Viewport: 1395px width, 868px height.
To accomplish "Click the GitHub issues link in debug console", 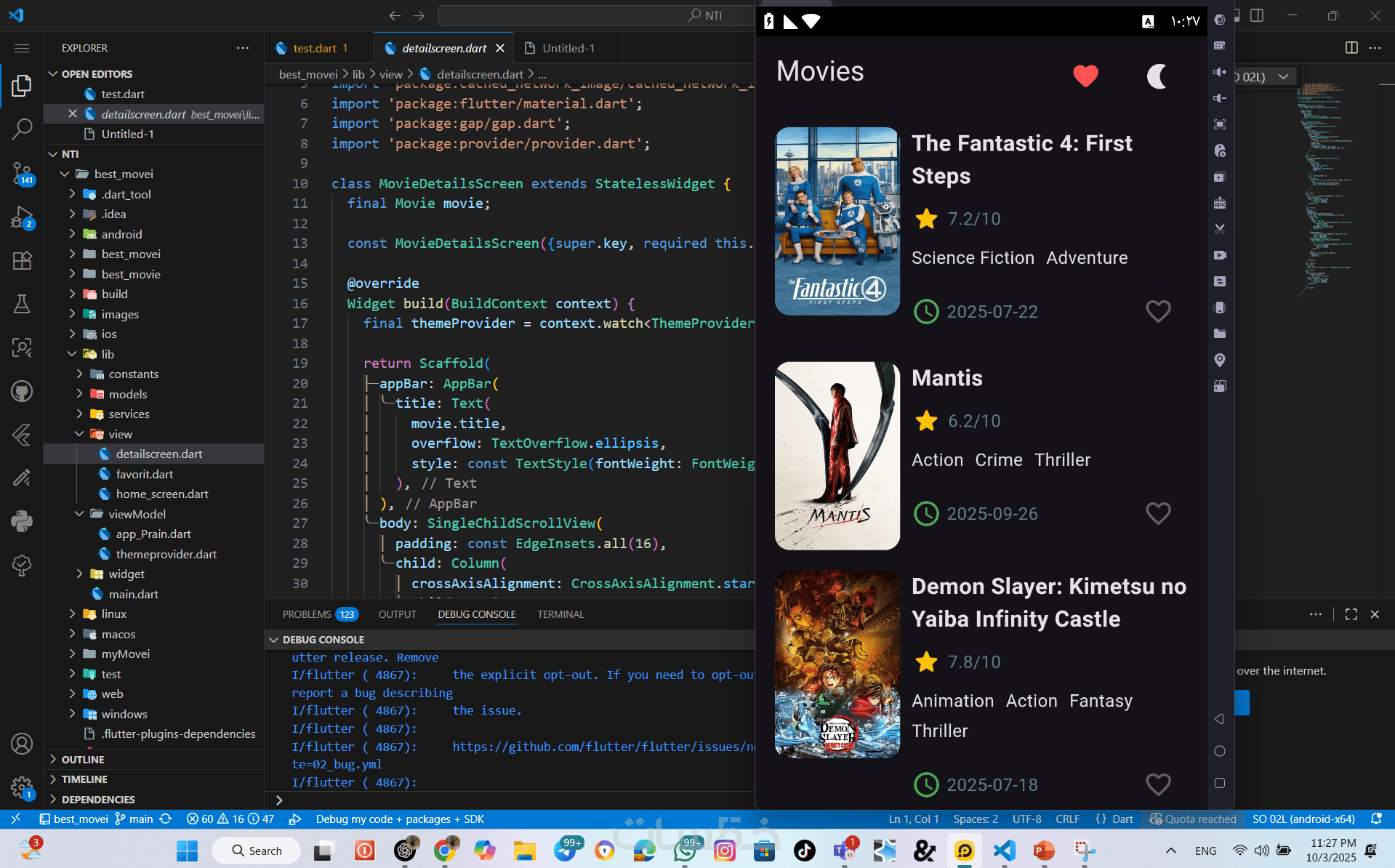I will pos(603,747).
